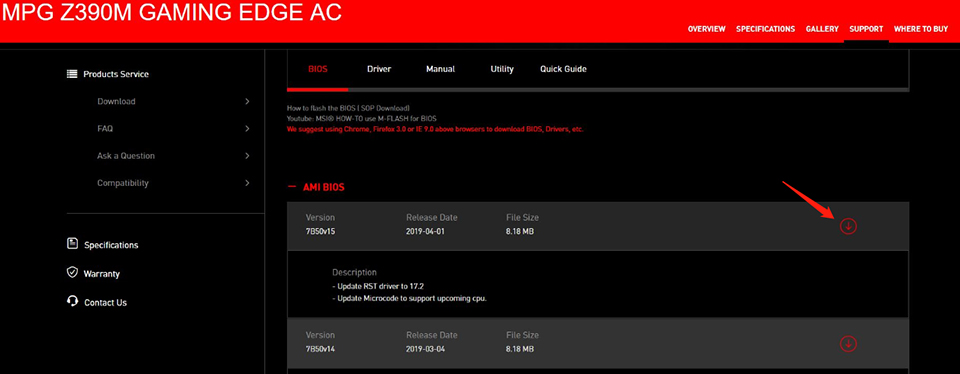The height and width of the screenshot is (374, 960).
Task: Click the red browser recommendation notice
Action: pyautogui.click(x=435, y=129)
